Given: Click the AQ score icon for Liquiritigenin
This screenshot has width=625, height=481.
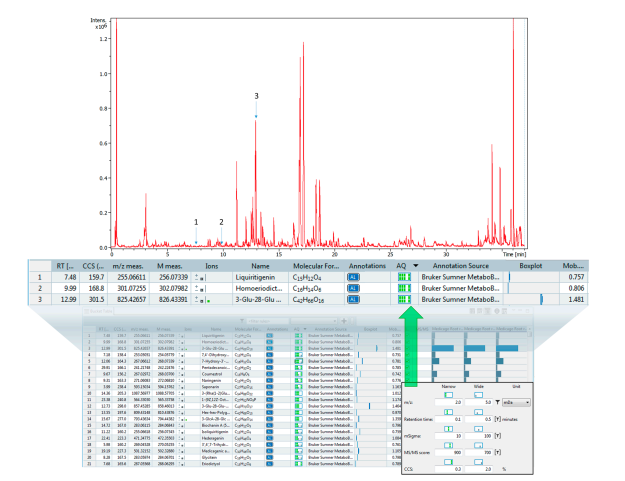Looking at the screenshot, I should click(x=404, y=276).
